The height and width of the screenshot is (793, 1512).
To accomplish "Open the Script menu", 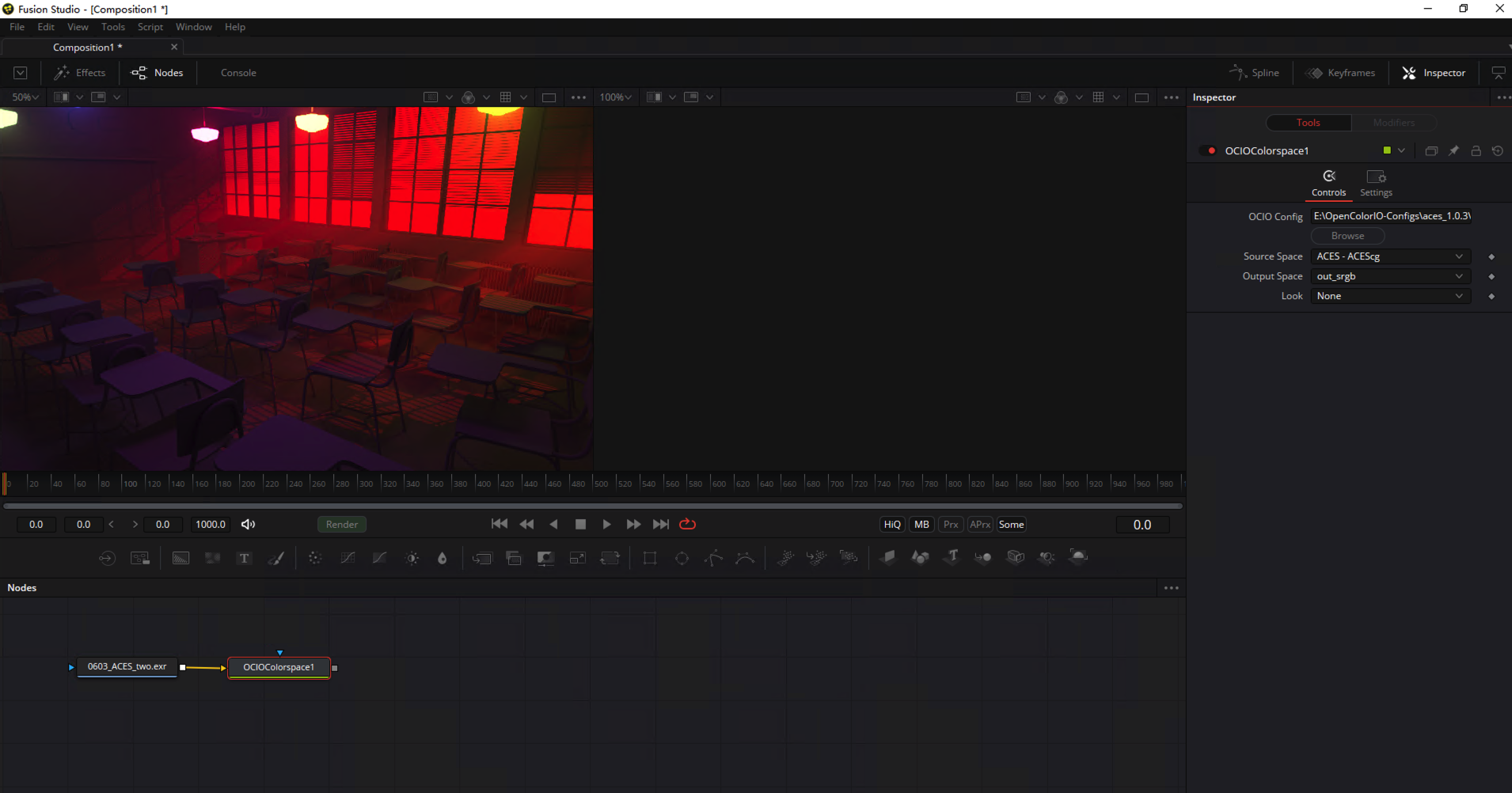I will (x=150, y=26).
